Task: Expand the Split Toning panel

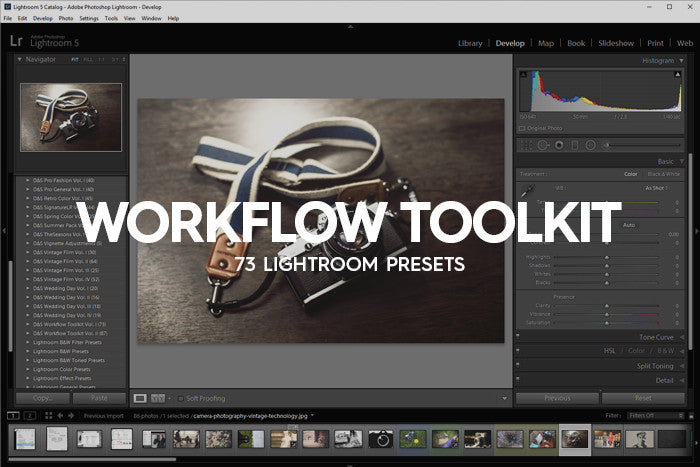Action: point(682,366)
